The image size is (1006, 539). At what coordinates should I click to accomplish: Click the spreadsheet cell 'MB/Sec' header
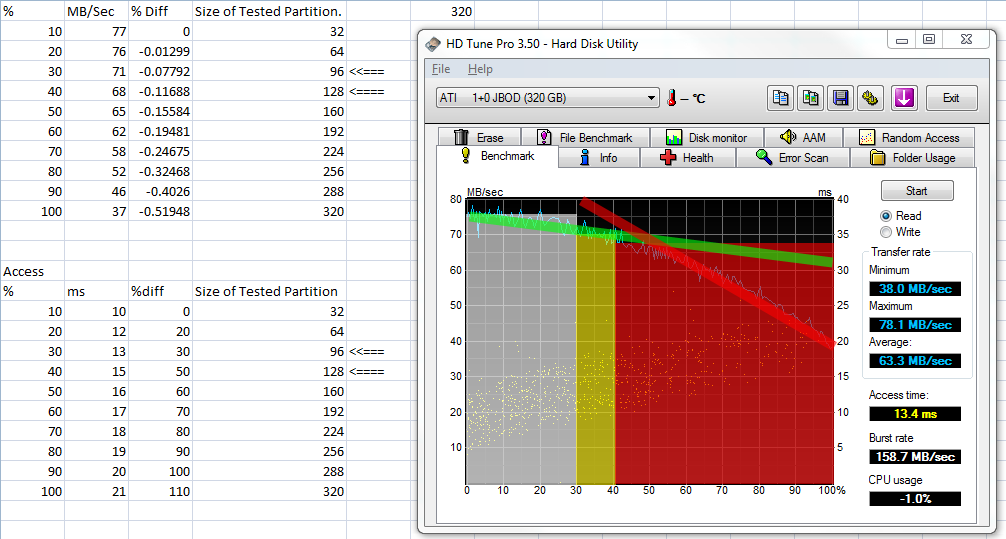click(x=96, y=12)
